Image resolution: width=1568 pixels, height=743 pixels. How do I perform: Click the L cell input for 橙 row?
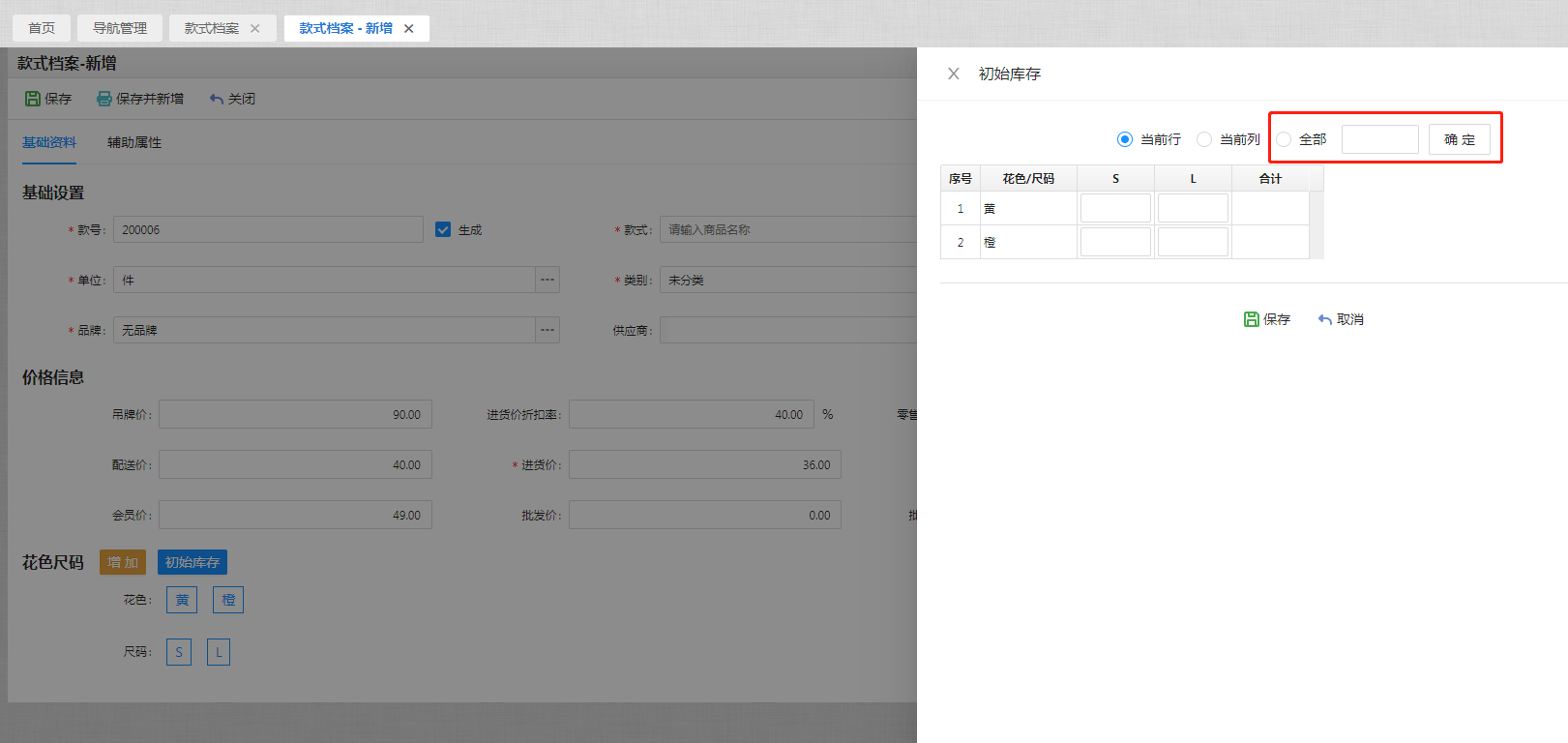(x=1193, y=242)
